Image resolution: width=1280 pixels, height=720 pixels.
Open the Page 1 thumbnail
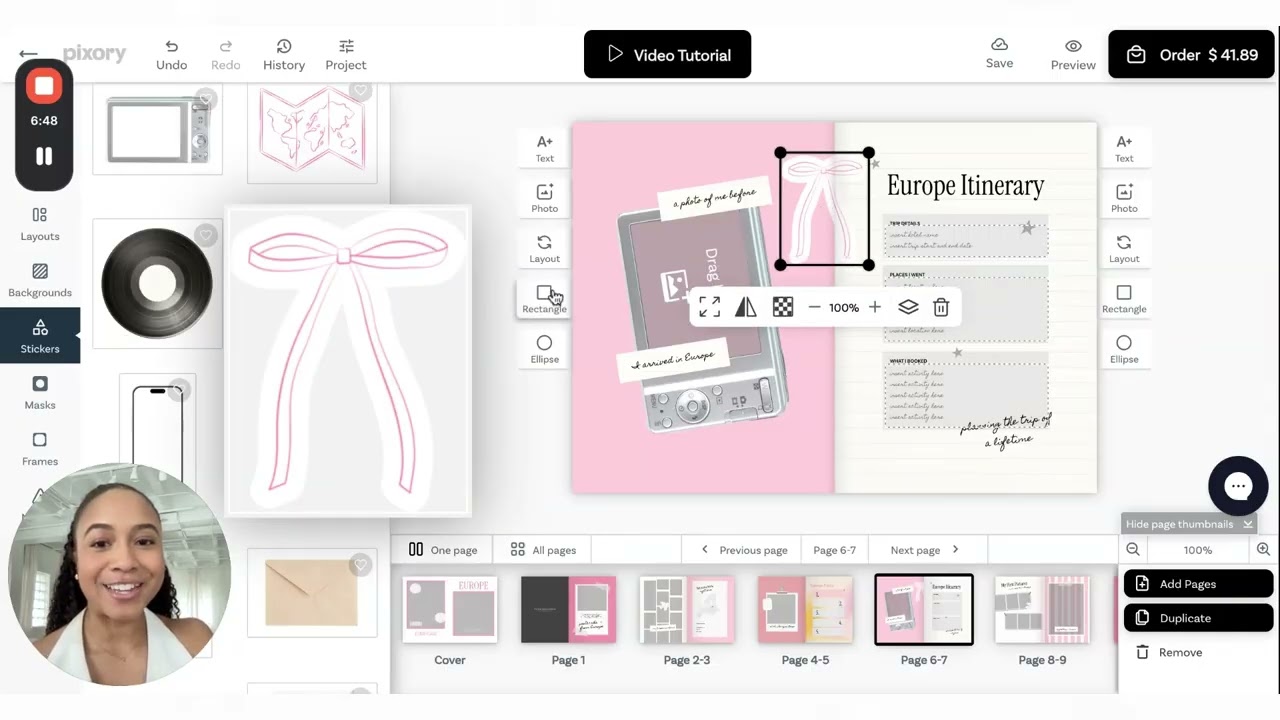(x=568, y=609)
